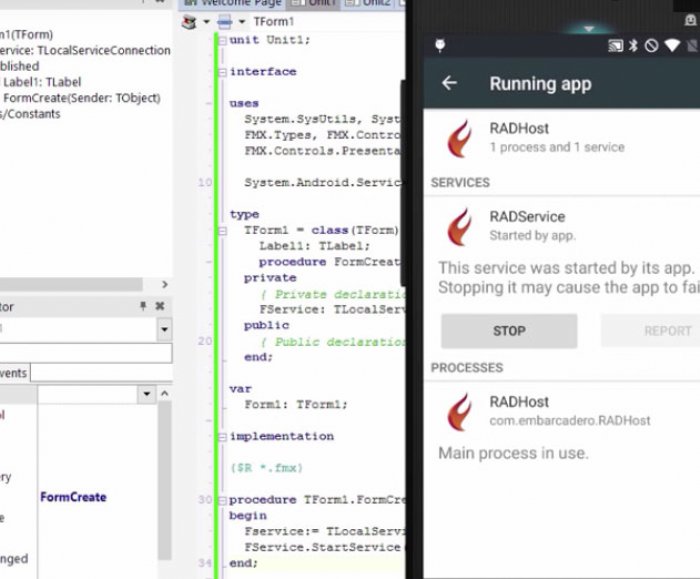
Task: Click the method section icon in editor toolbar
Action: [x=225, y=22]
